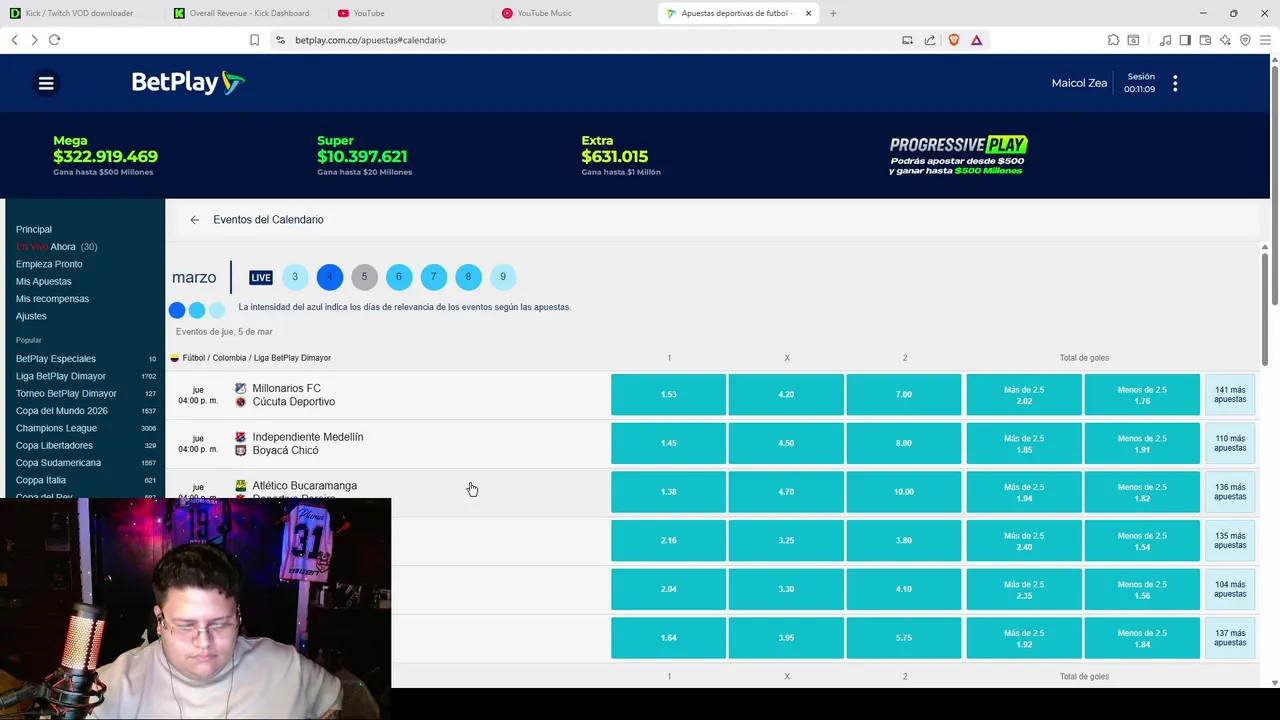Select day 3 in the marzo calendar

coord(295,277)
